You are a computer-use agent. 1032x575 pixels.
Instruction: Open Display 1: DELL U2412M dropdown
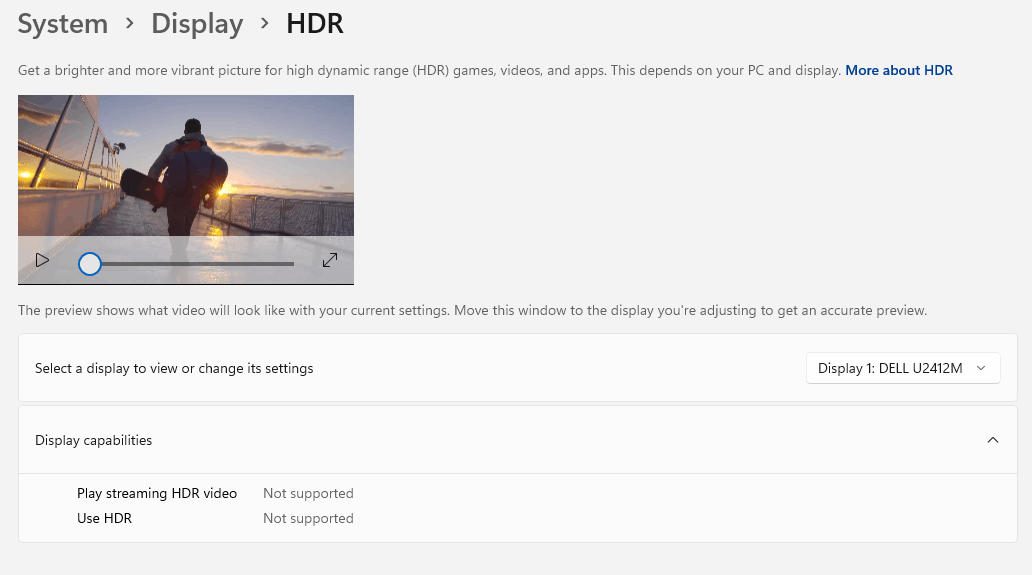[x=903, y=368]
